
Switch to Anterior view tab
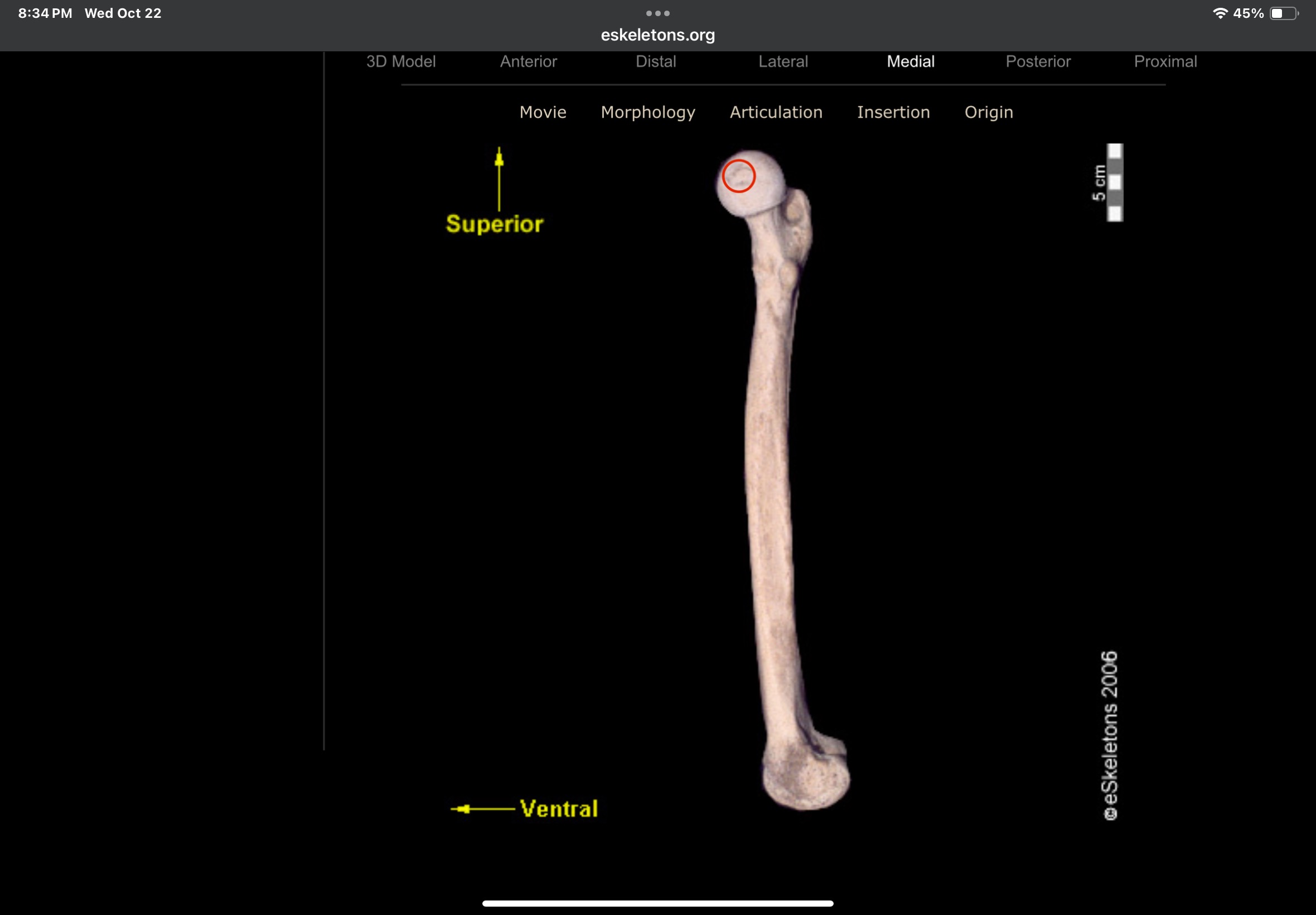(528, 61)
